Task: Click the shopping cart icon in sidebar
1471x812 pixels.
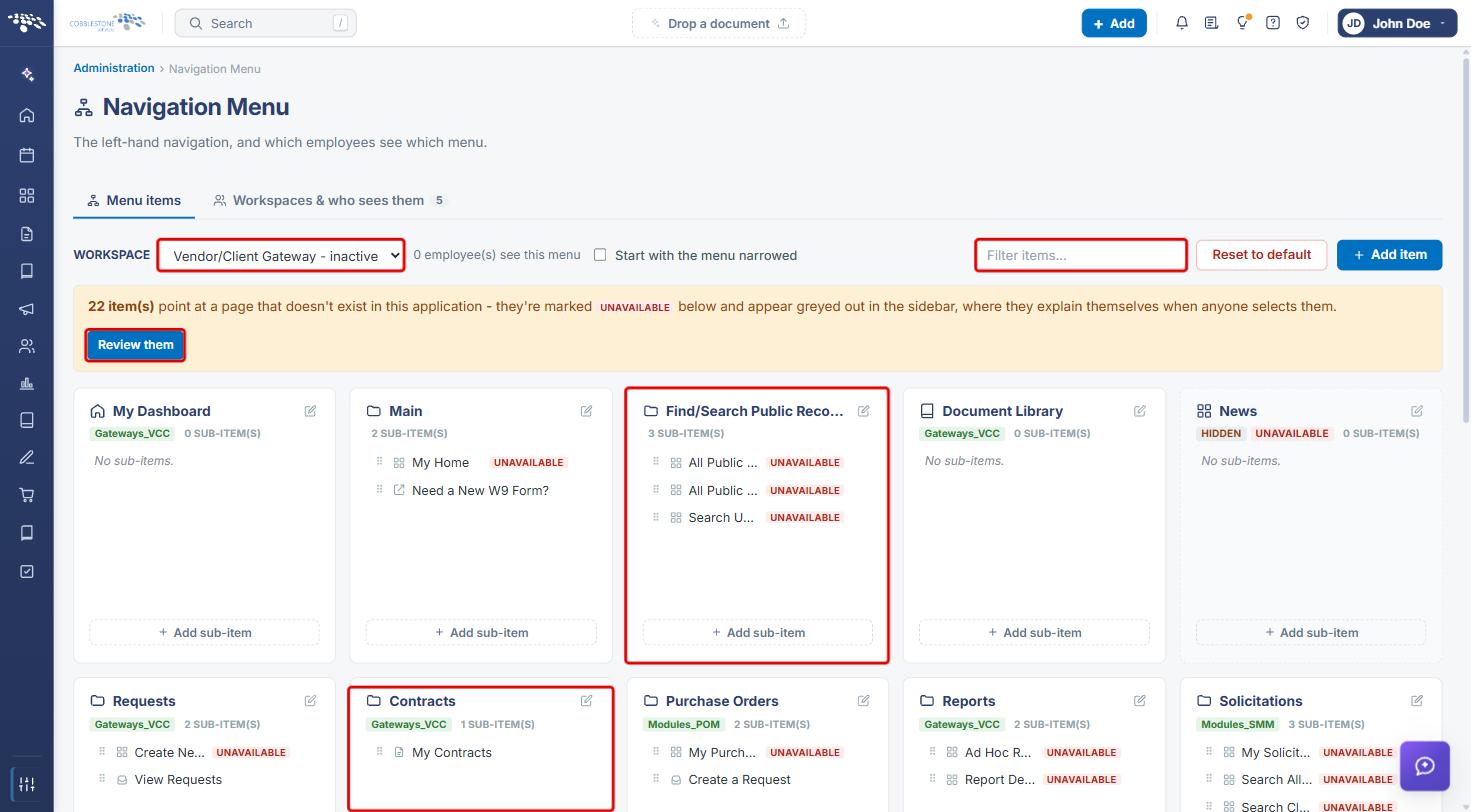Action: (x=27, y=495)
